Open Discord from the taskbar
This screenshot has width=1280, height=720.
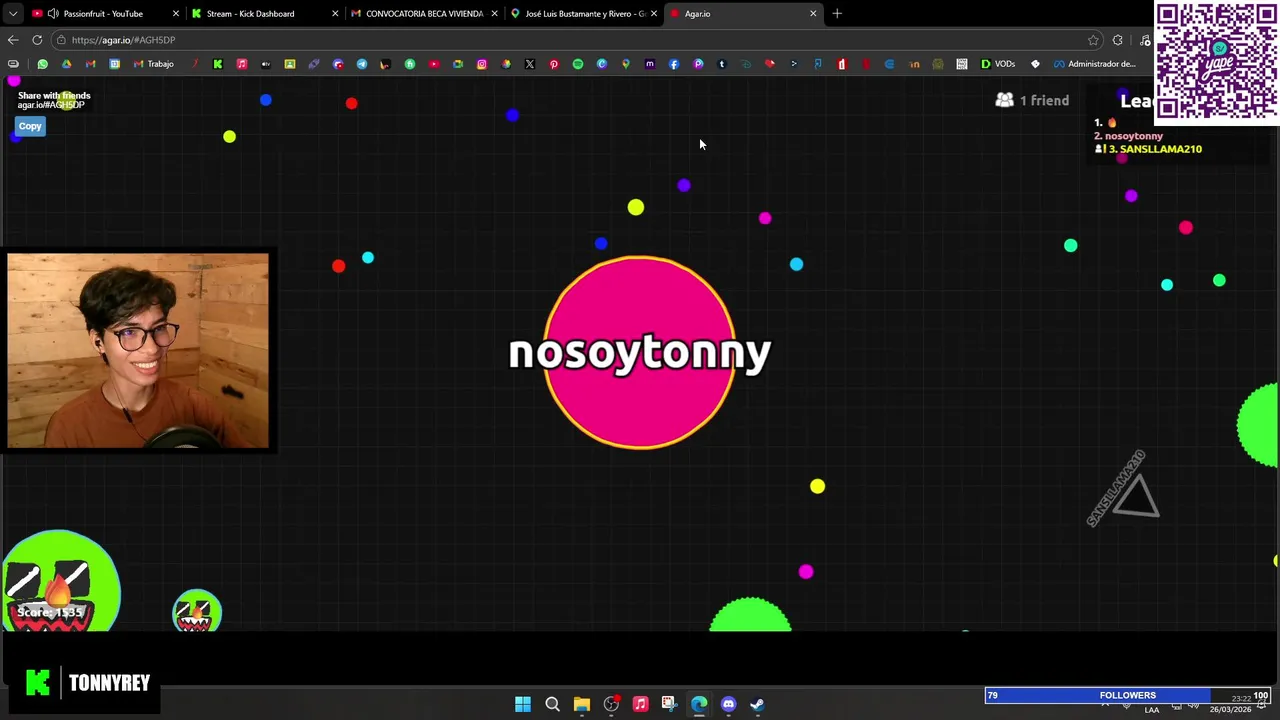pos(728,704)
